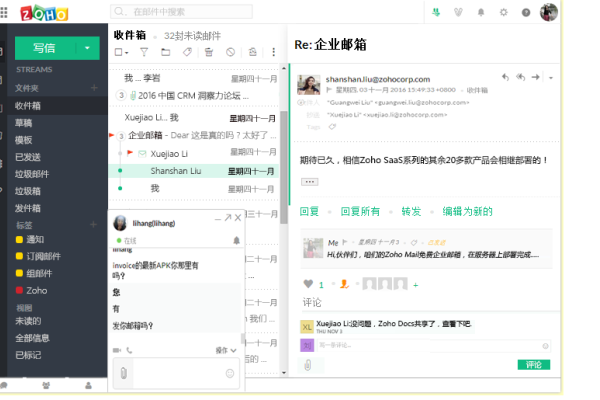Select the yellow 订阅邮件 tag
The image size is (600, 400).
pyautogui.click(x=38, y=256)
